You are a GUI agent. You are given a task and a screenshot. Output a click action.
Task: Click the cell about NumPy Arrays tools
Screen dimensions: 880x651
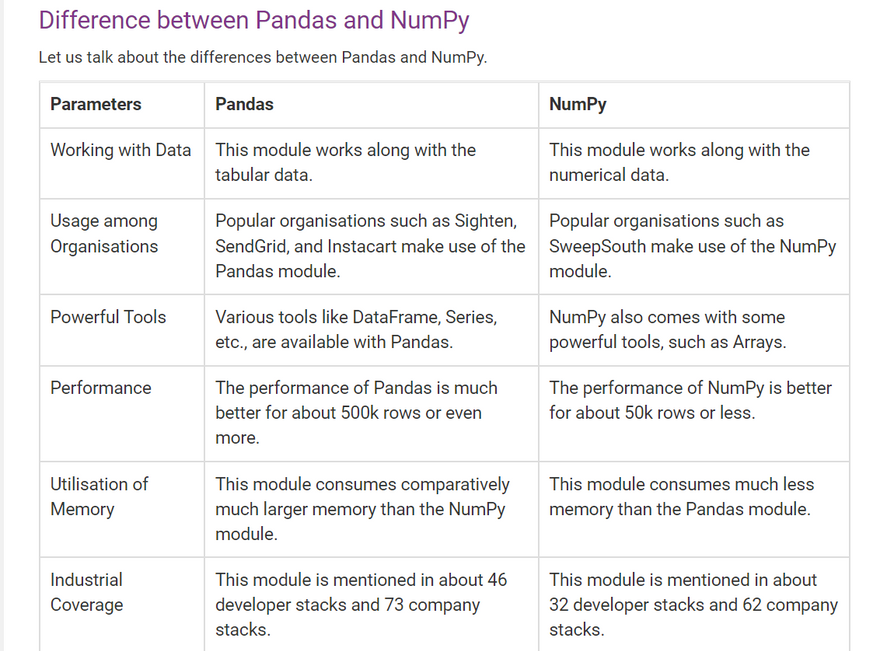675,329
